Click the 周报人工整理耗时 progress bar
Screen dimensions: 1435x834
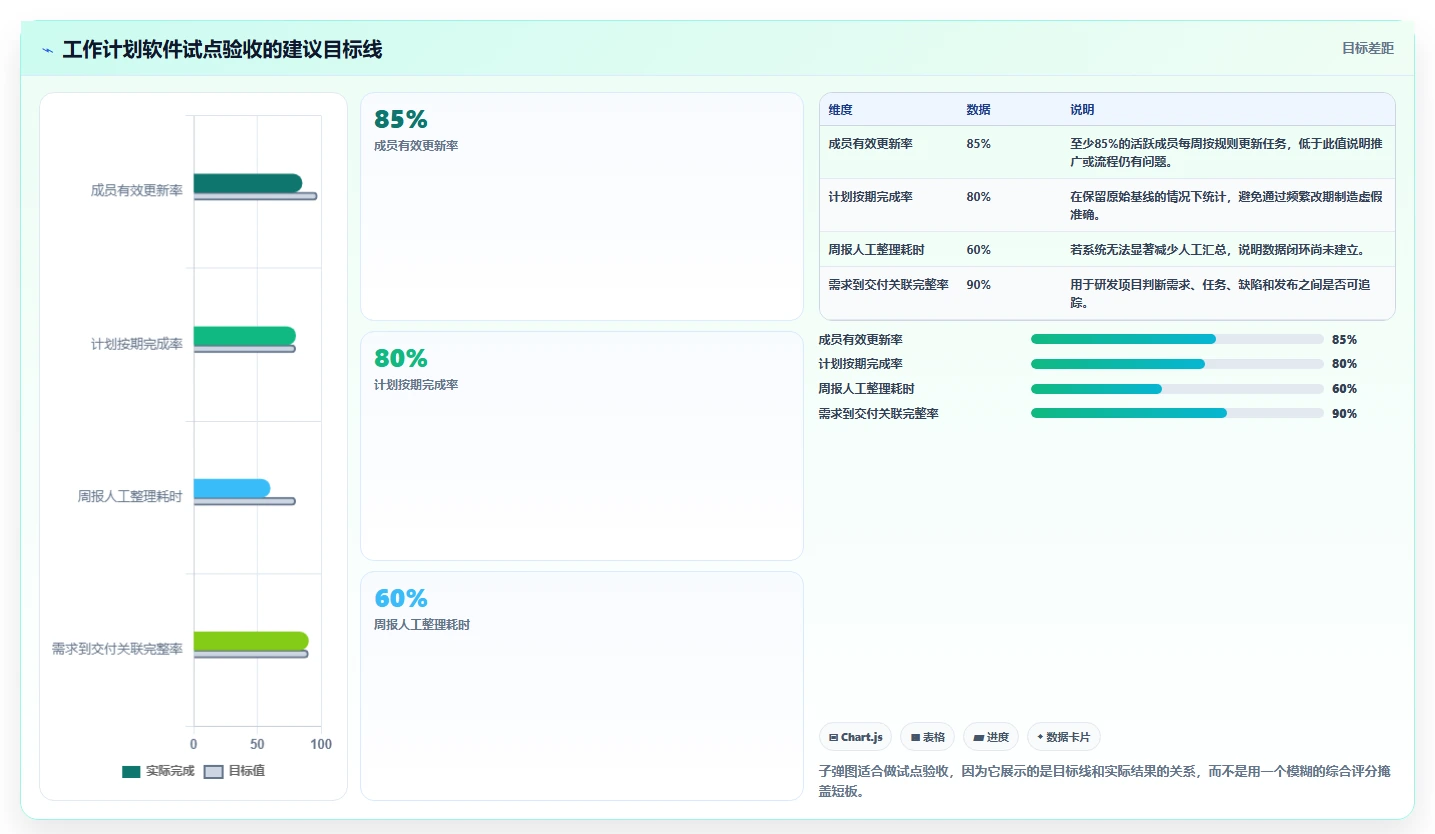(1177, 389)
